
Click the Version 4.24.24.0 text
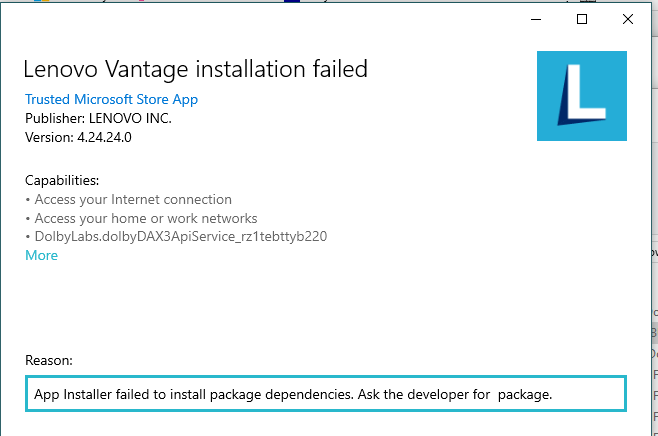(78, 137)
